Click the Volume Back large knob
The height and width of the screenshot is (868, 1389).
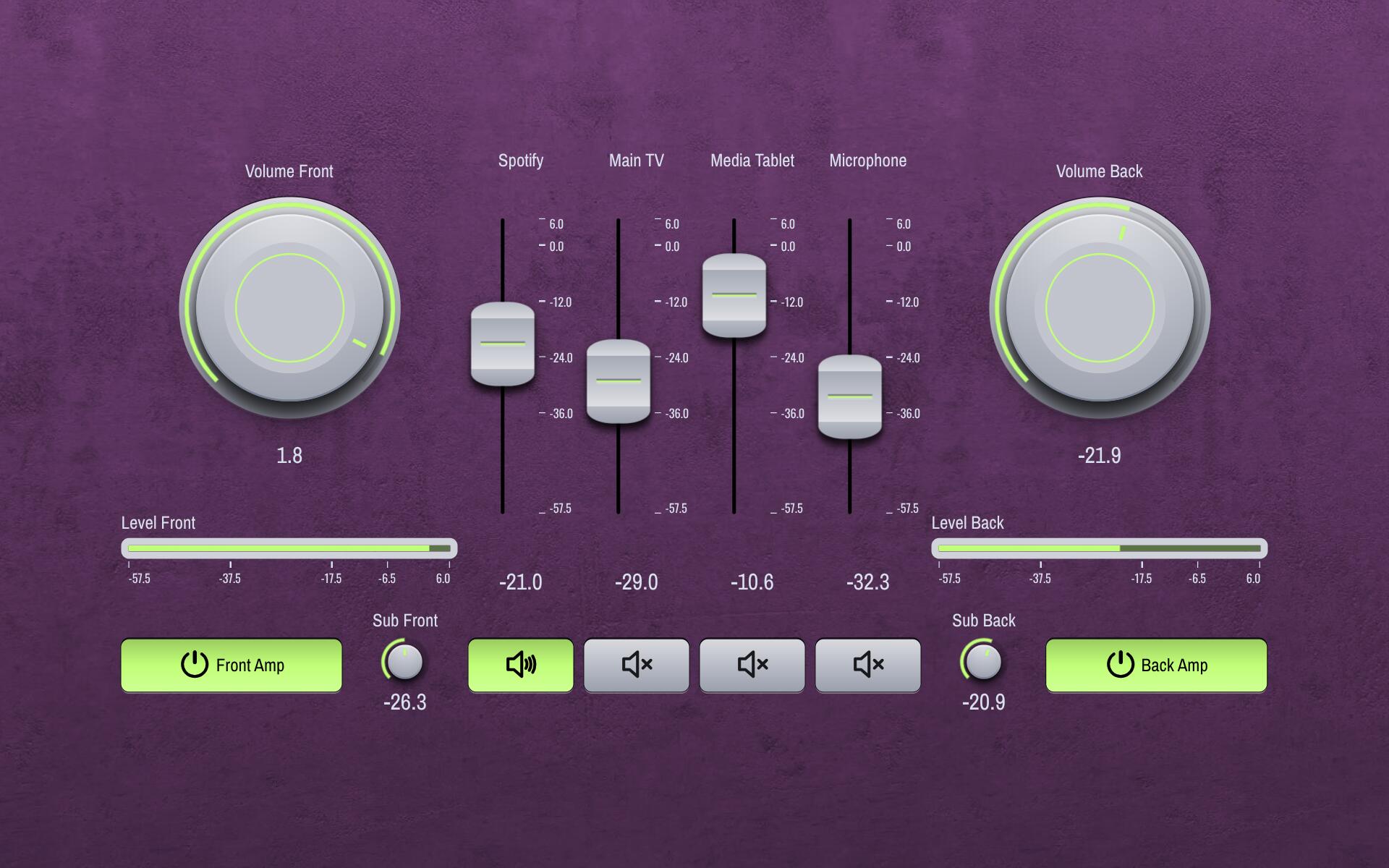click(1100, 307)
